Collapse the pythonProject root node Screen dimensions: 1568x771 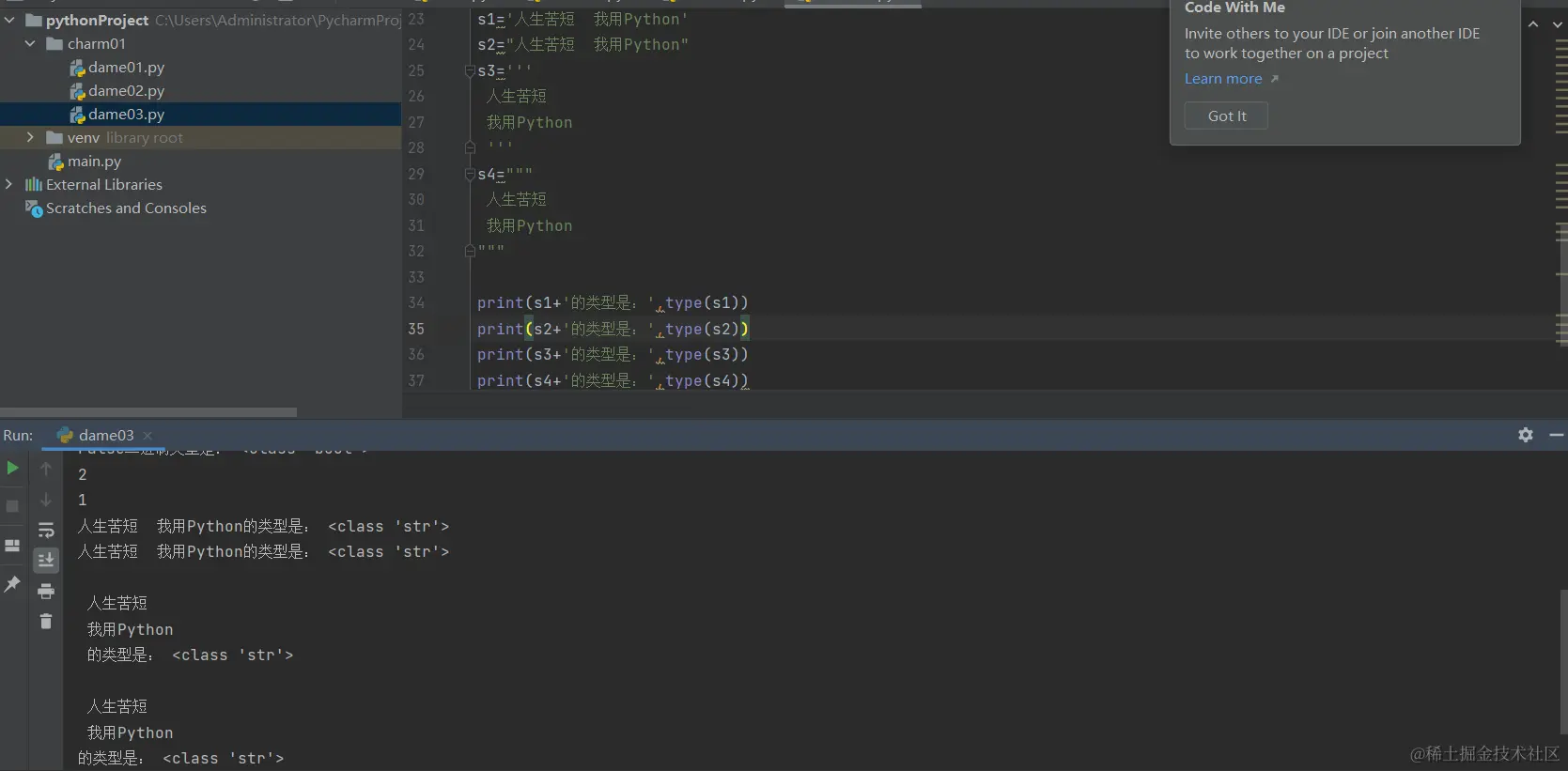tap(9, 20)
